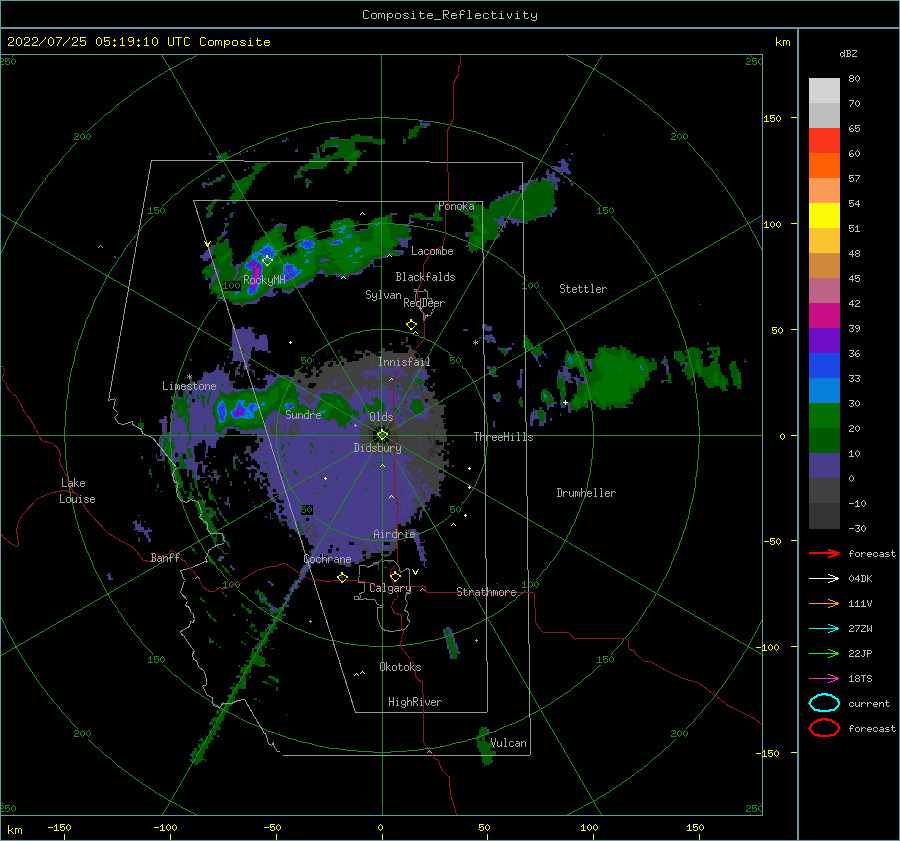Choose the green 22JP arrow in the legend
The image size is (900, 841).
(824, 653)
